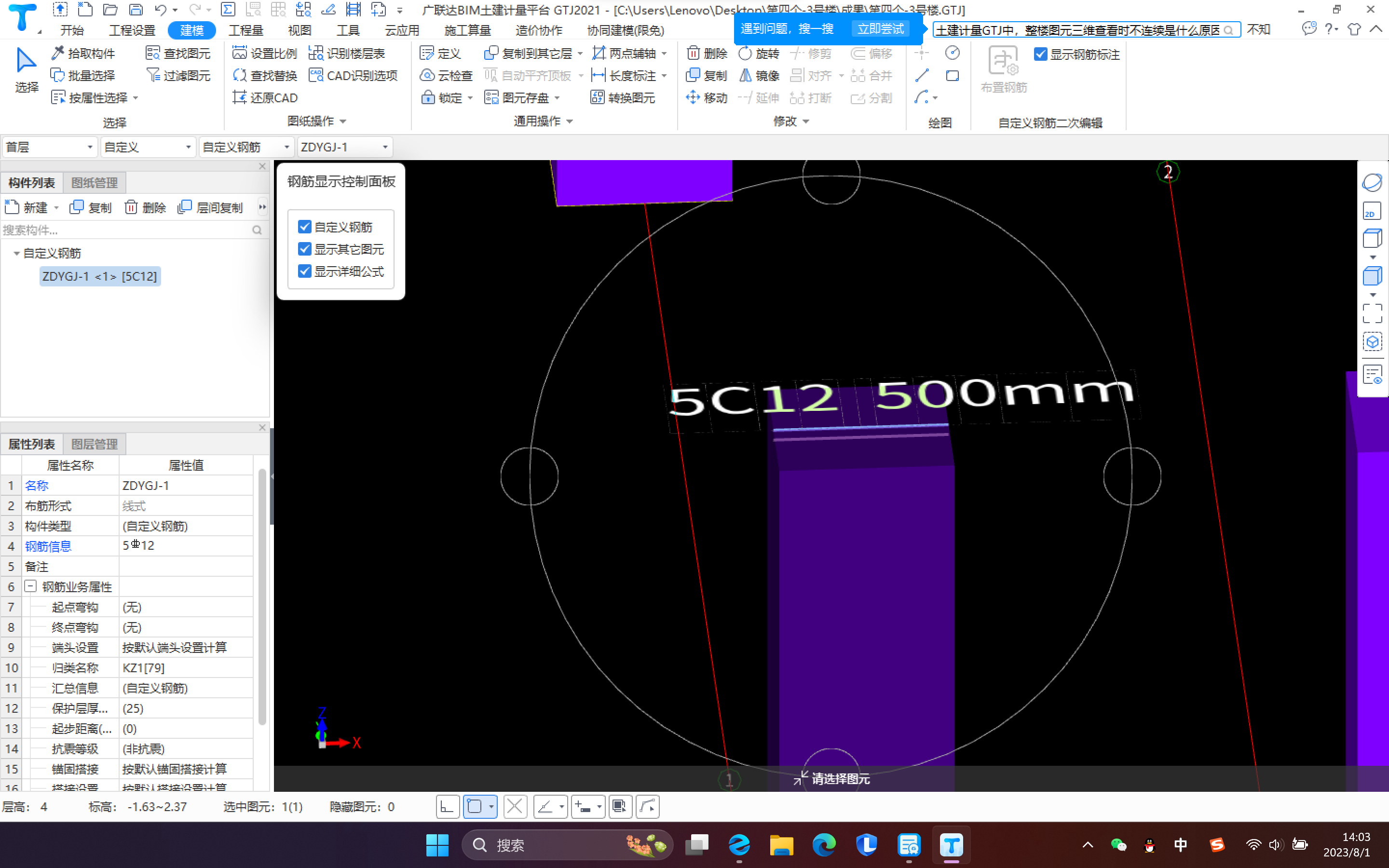The width and height of the screenshot is (1389, 868).
Task: Click the 搜索构件 search field
Action: [133, 230]
